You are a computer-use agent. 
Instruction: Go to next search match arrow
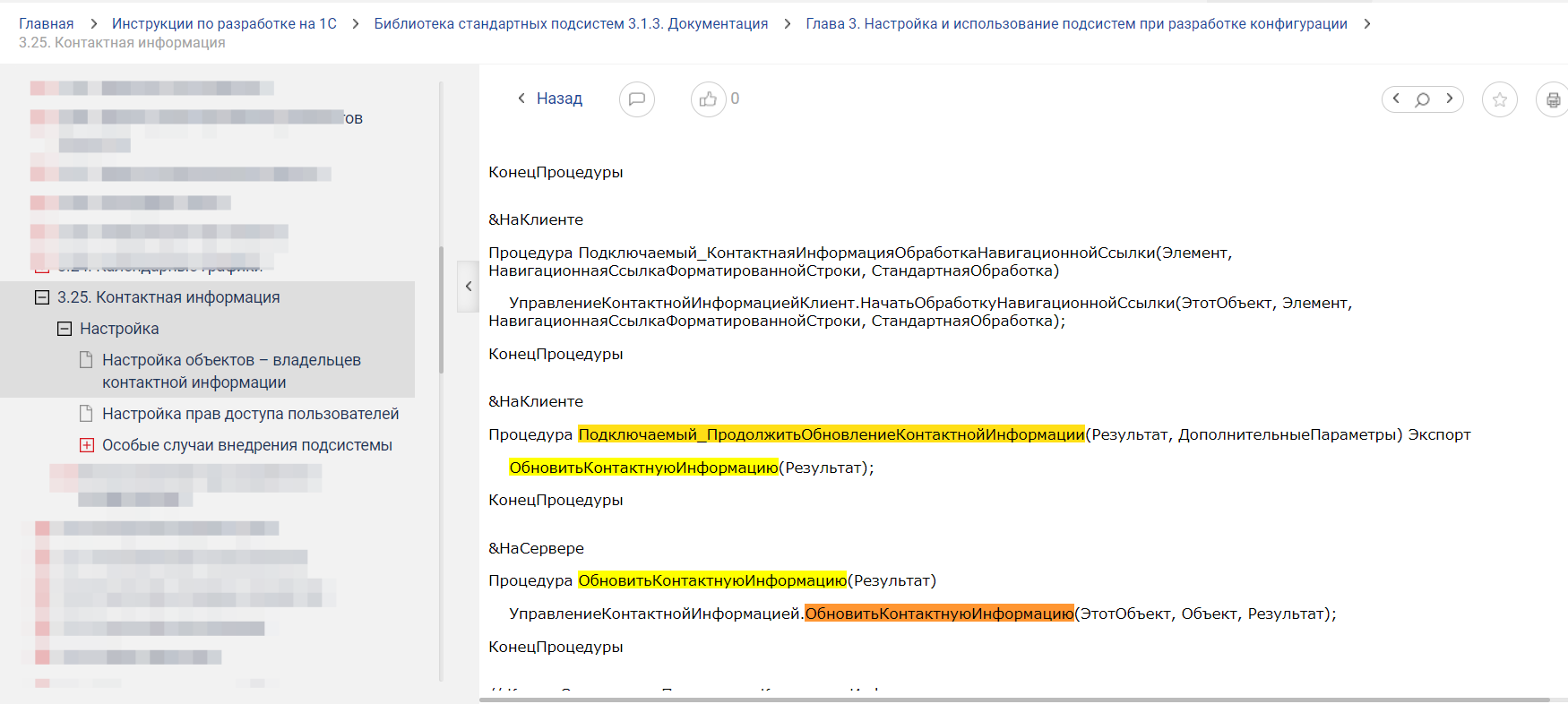coord(1449,99)
